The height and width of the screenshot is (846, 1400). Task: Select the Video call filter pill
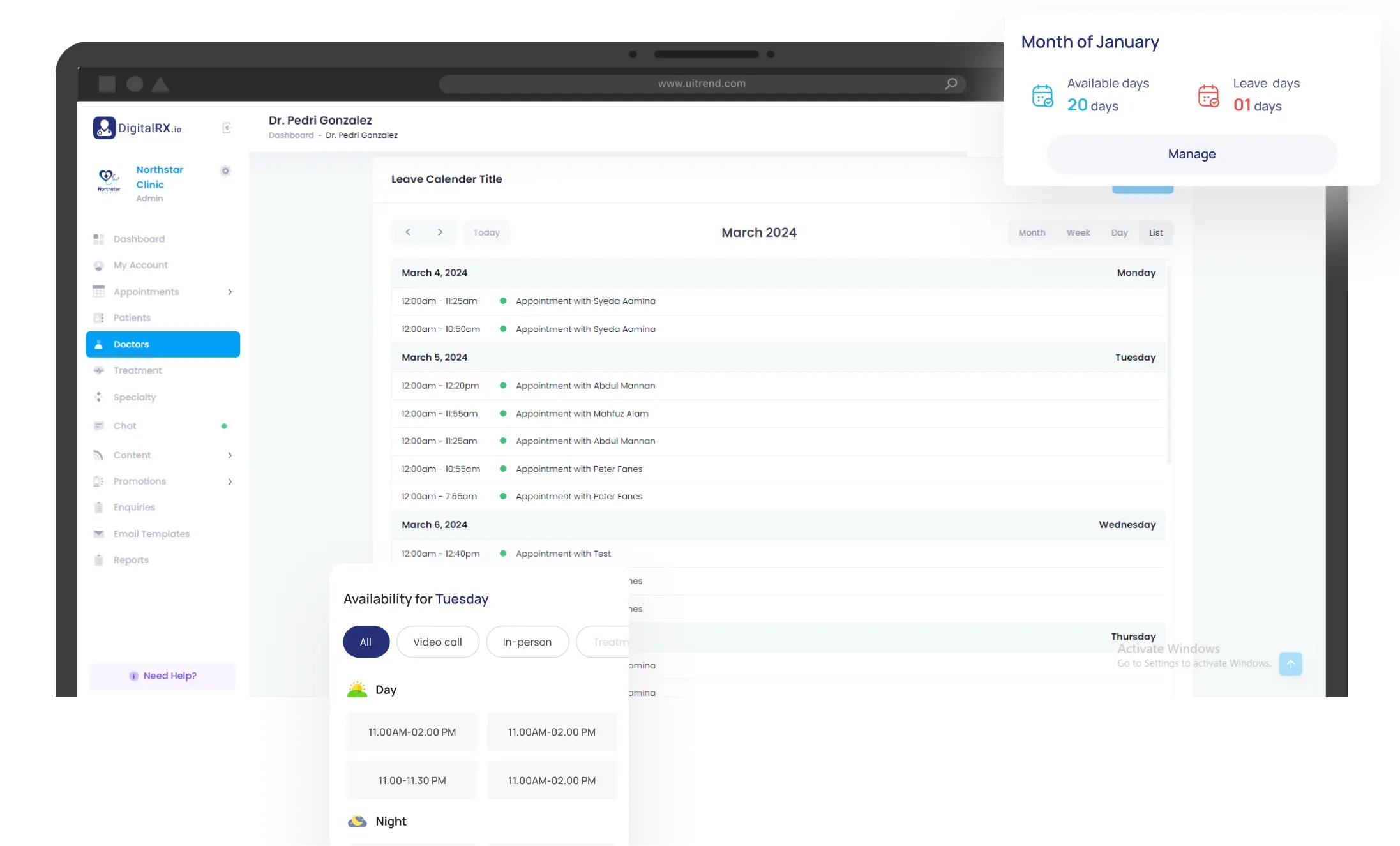click(x=437, y=642)
